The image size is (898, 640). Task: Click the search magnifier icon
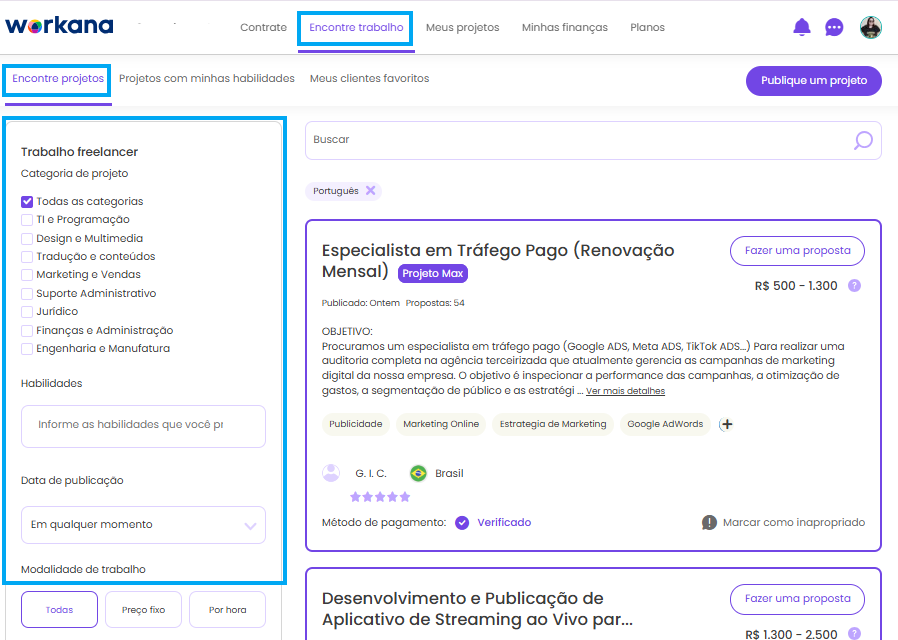coord(863,140)
